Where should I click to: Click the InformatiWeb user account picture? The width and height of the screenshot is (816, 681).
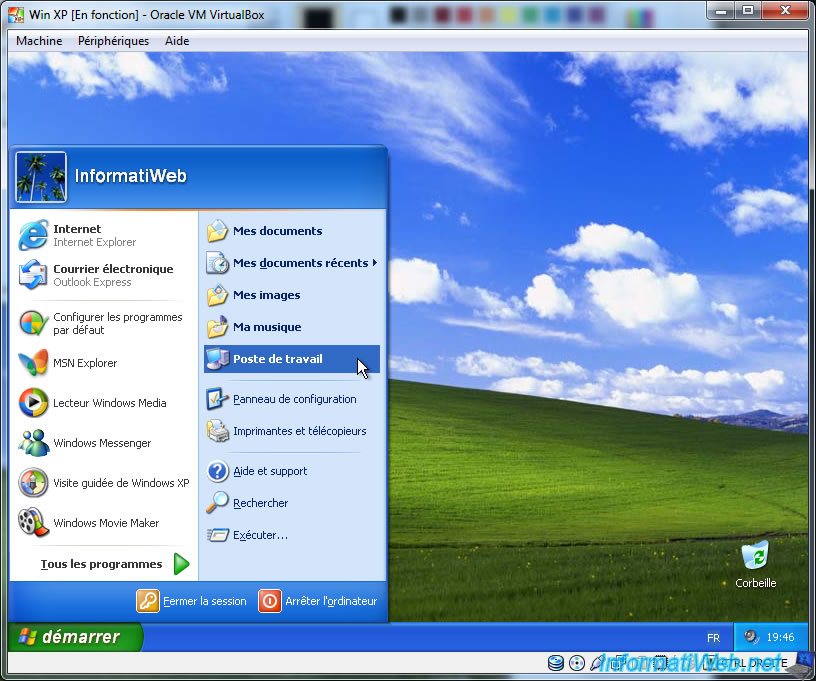[x=41, y=177]
